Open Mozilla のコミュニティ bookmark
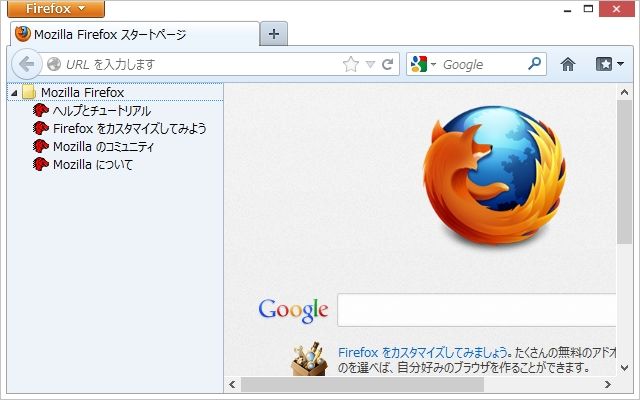The height and width of the screenshot is (400, 640). (x=103, y=147)
